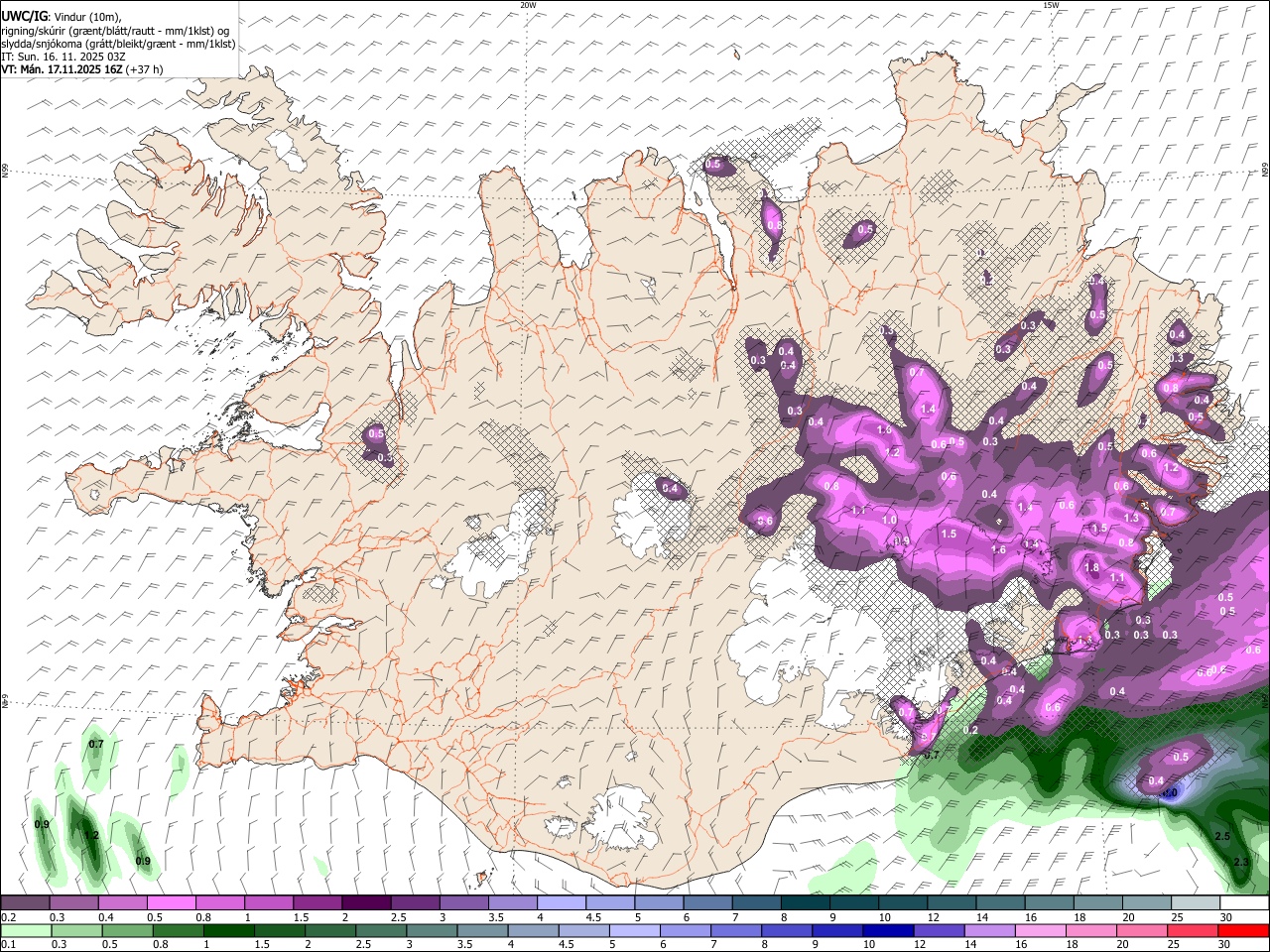The image size is (1270, 952).
Task: Choose the bright red rain swatch at 30
Action: click(1244, 930)
